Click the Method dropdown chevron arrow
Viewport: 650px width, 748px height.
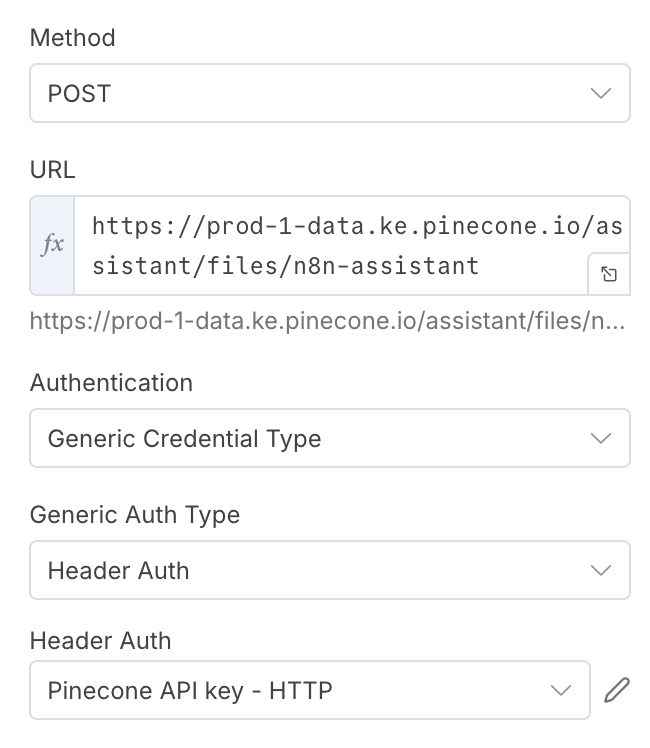(x=600, y=94)
